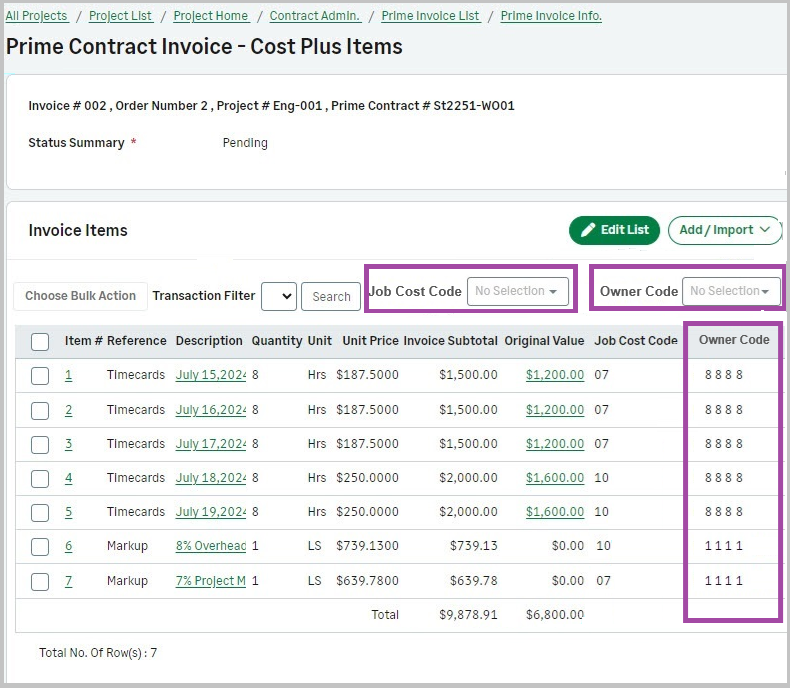
Task: Check the box for item 7 Markup row
Action: click(x=40, y=582)
